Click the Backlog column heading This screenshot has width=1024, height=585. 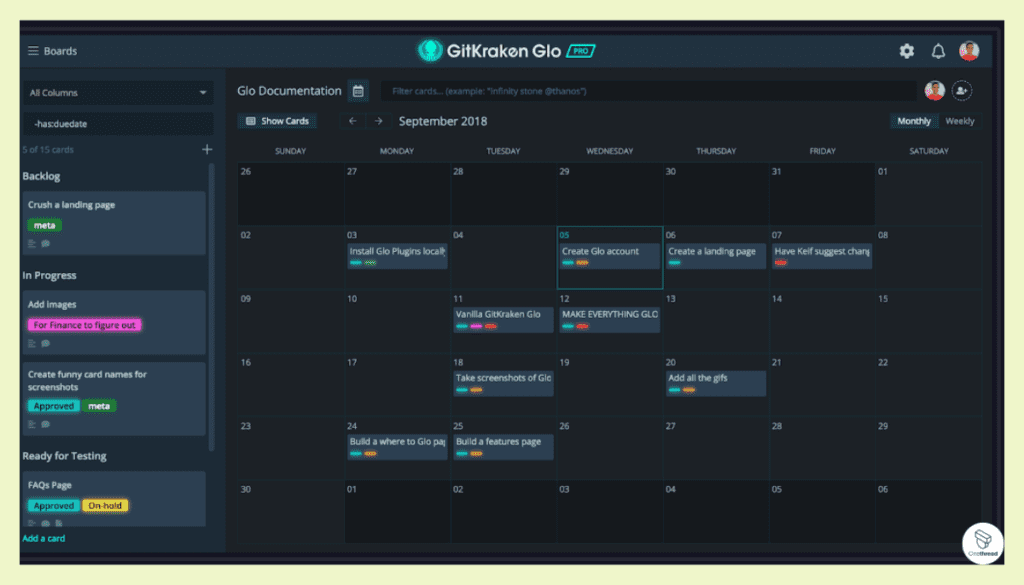41,176
